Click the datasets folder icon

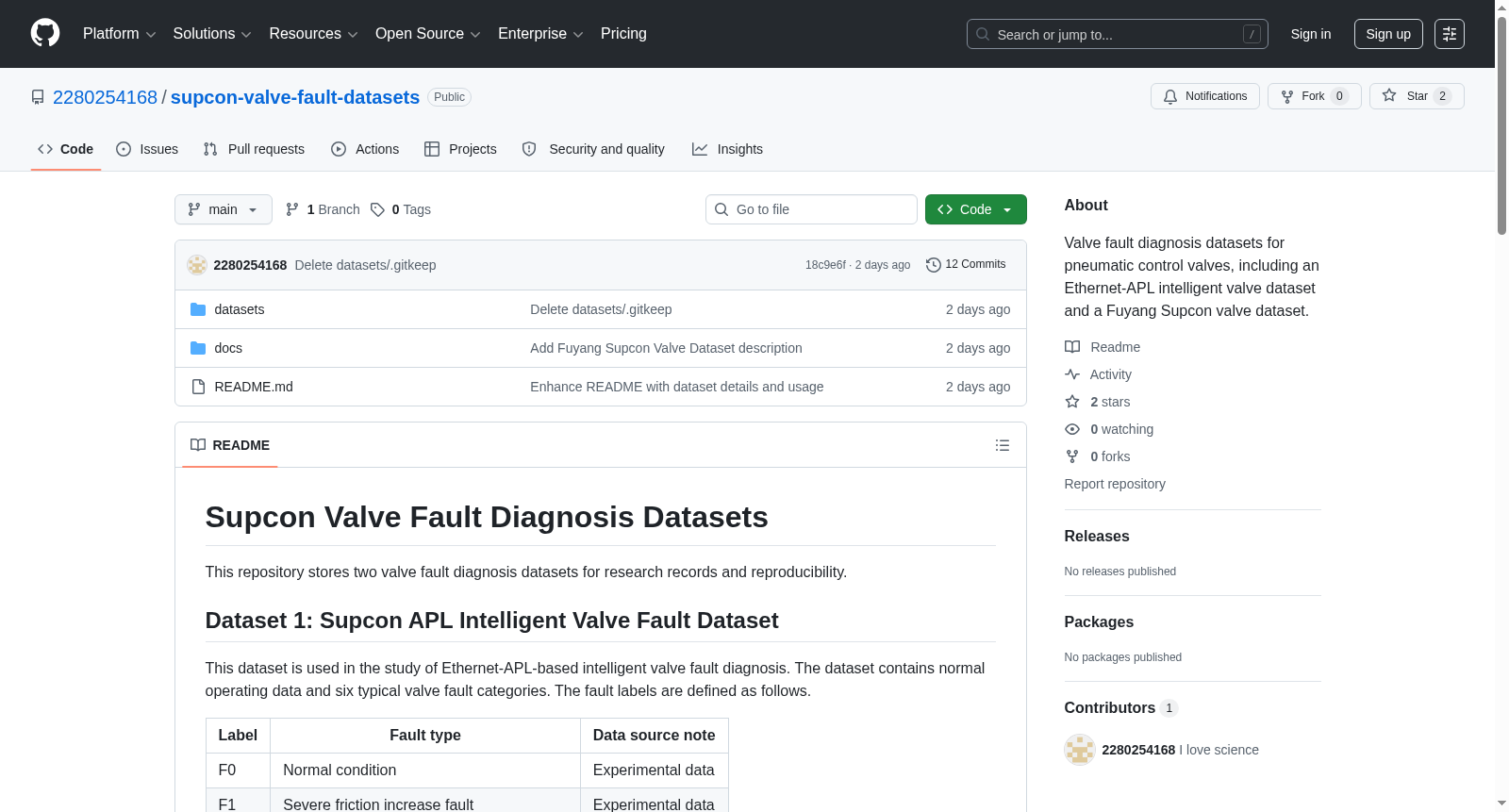point(198,309)
